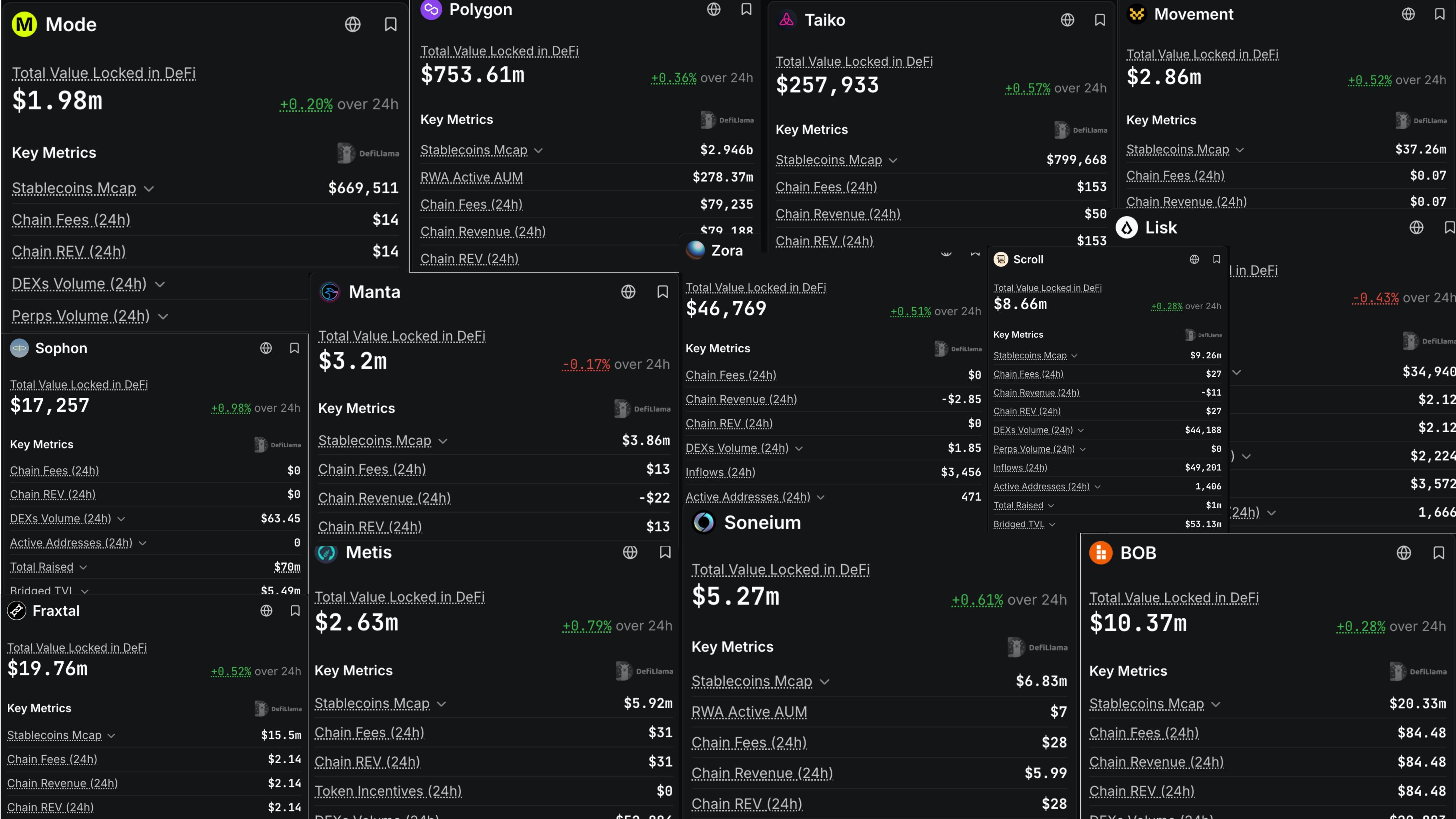
Task: Open Taiko website via globe icon
Action: coord(1067,20)
